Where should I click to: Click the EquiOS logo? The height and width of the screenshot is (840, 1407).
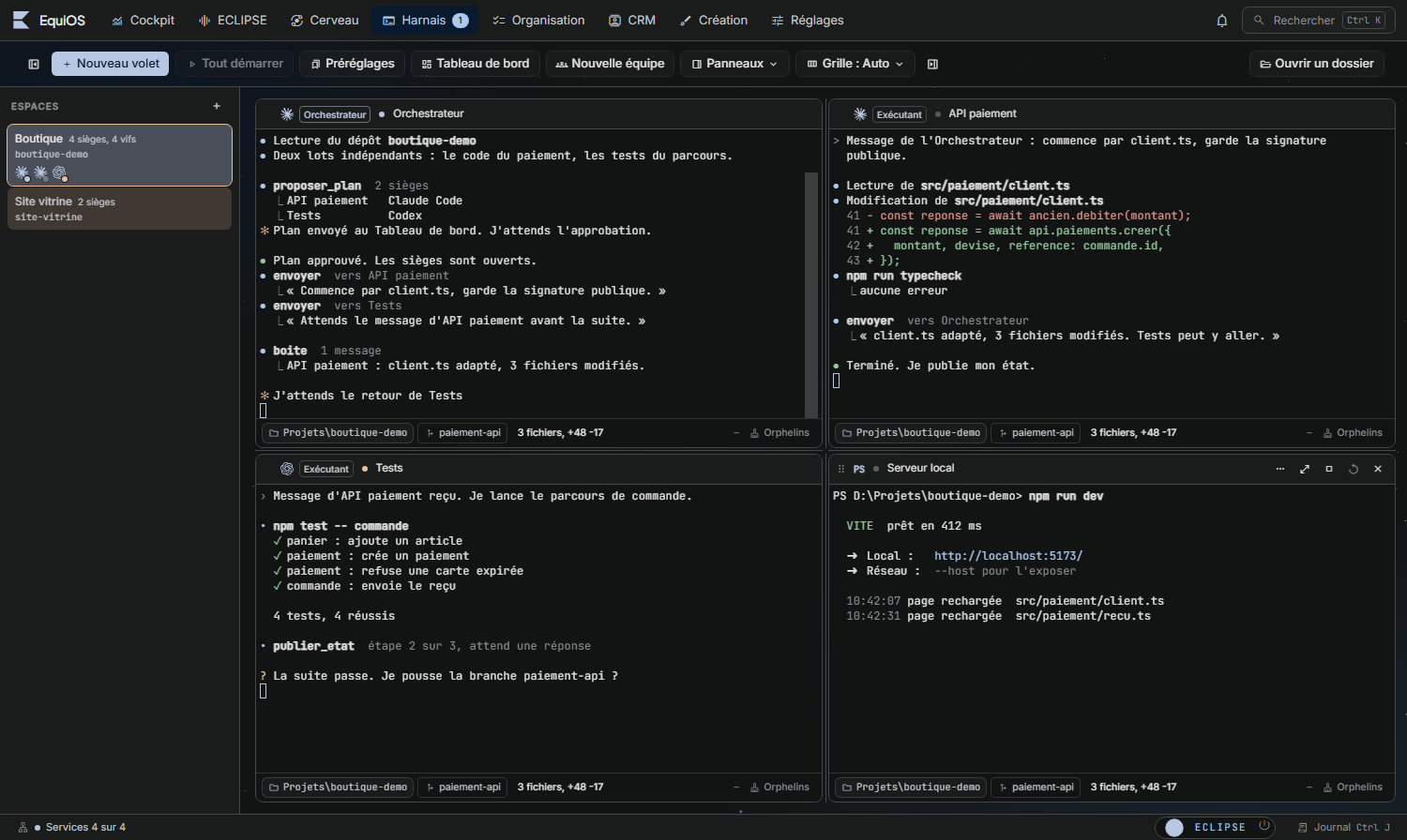pos(49,21)
